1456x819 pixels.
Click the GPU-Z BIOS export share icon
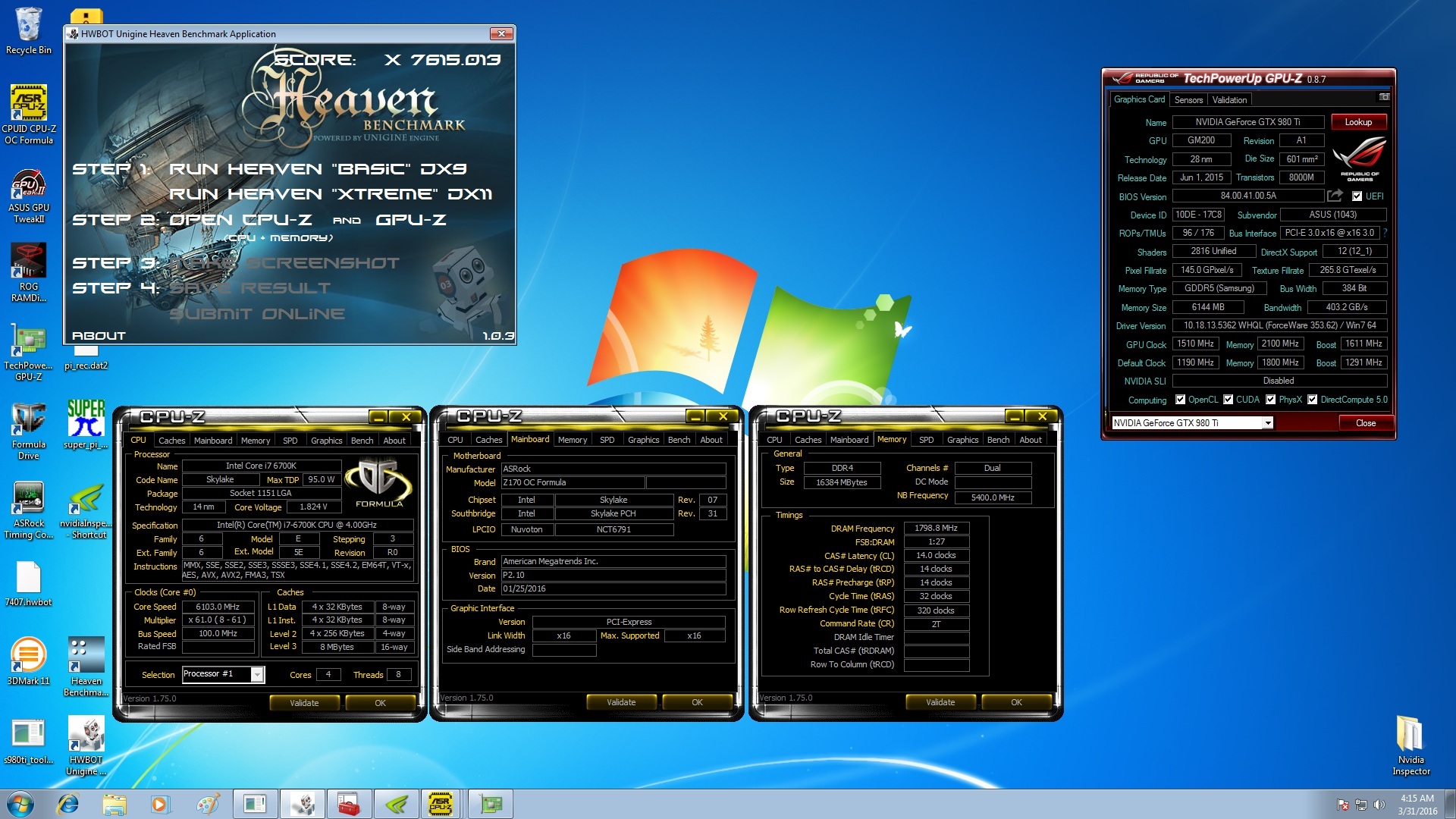(x=1335, y=196)
